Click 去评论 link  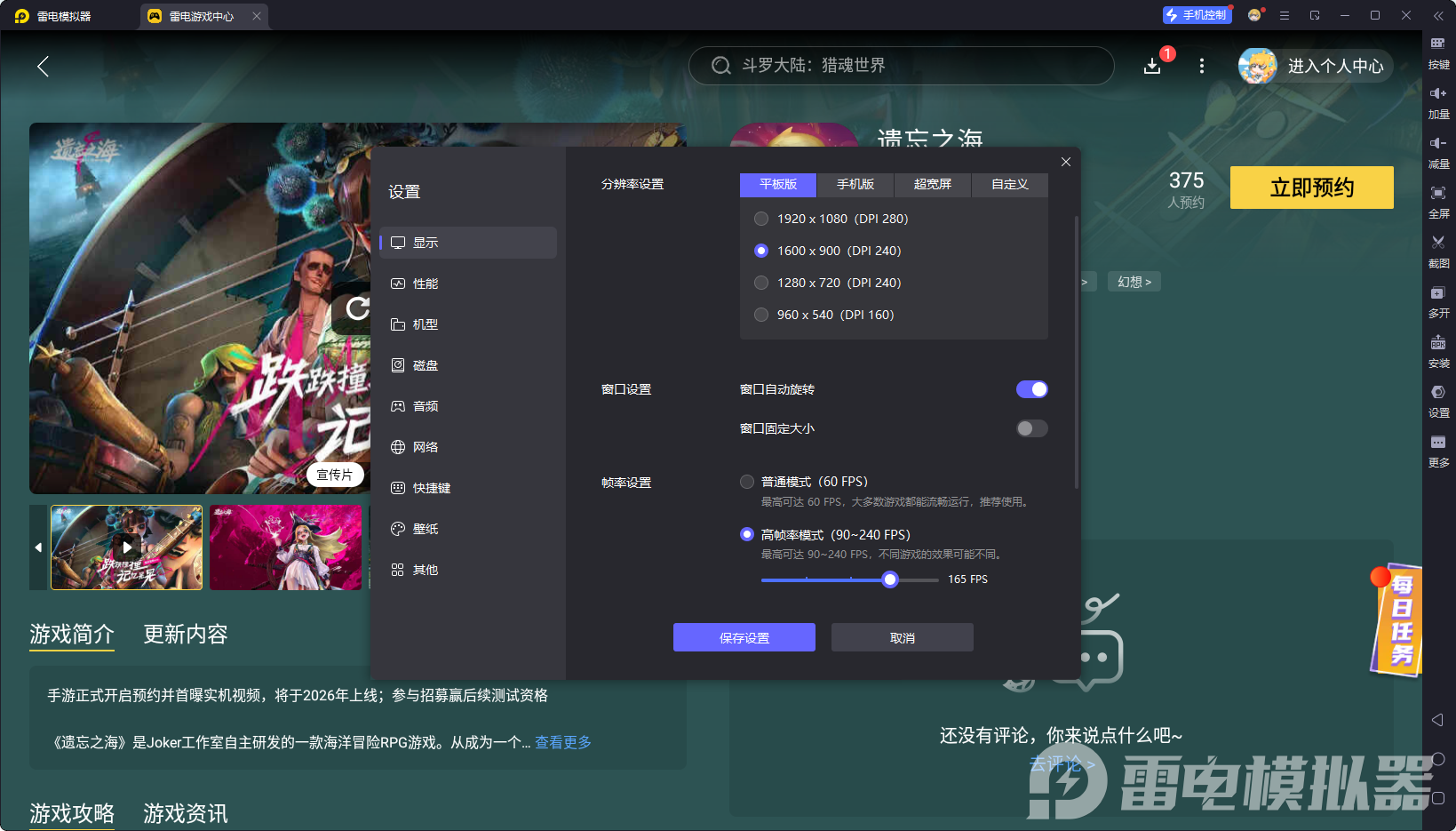tap(1062, 763)
